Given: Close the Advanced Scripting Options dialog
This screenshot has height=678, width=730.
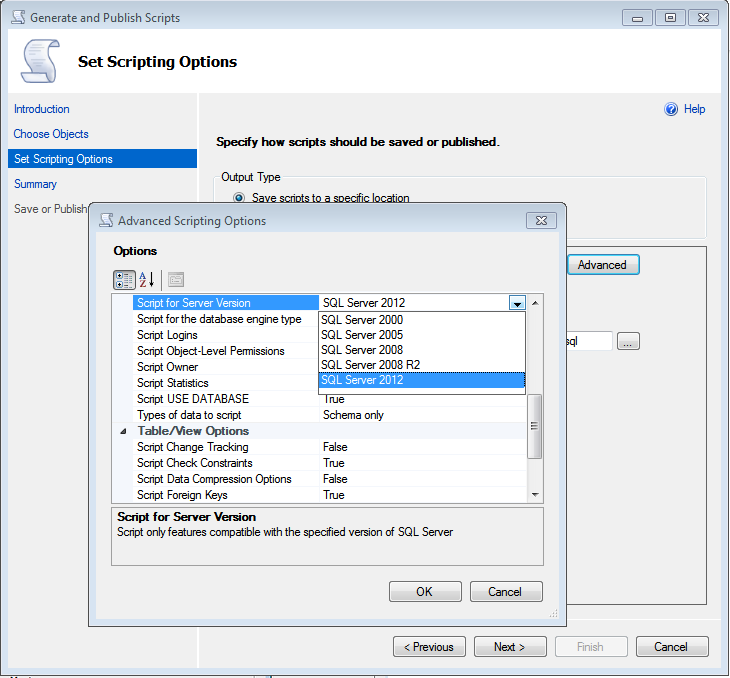Looking at the screenshot, I should point(541,221).
